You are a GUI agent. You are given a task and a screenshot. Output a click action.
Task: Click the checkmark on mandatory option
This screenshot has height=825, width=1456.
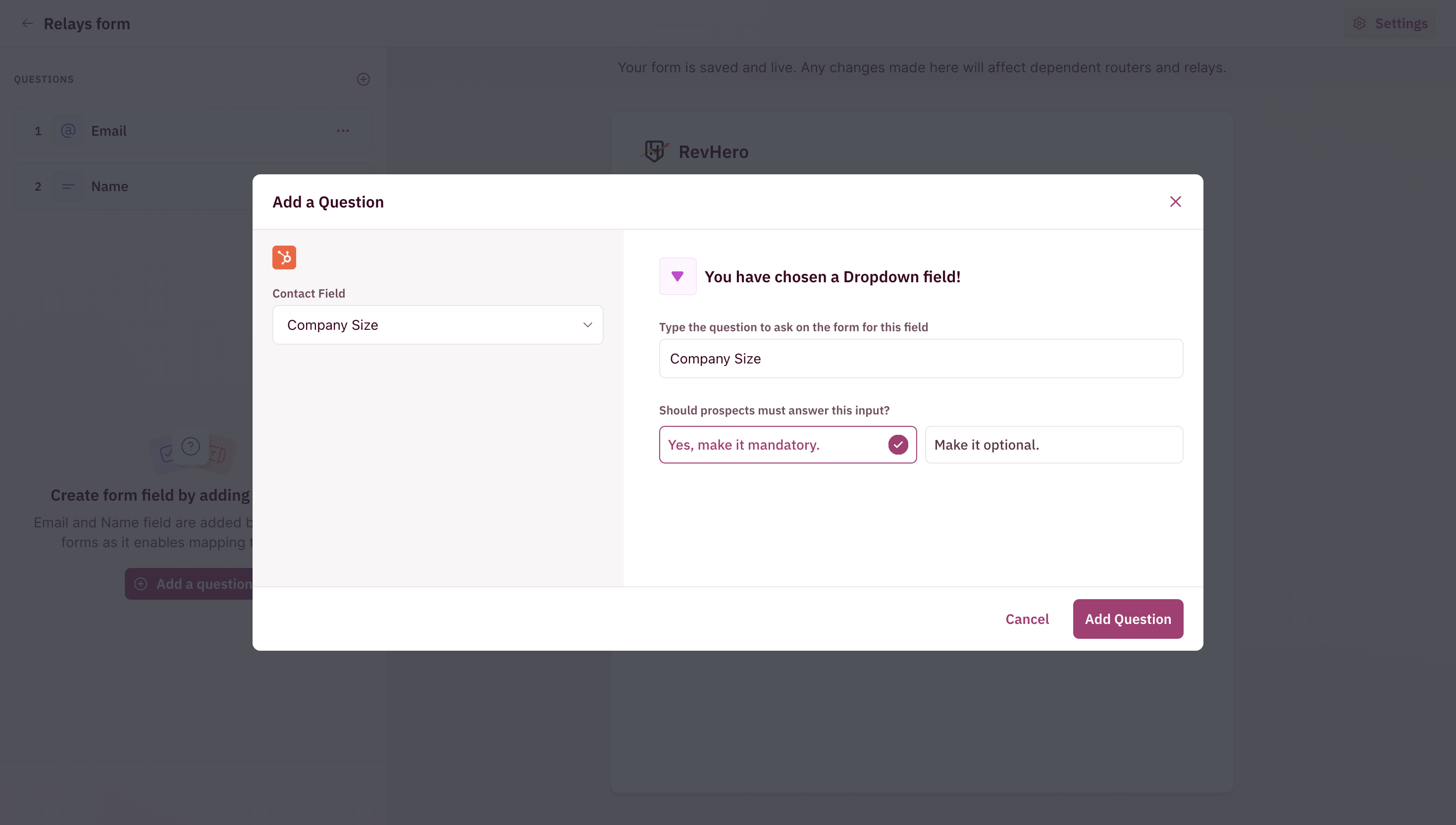click(897, 445)
